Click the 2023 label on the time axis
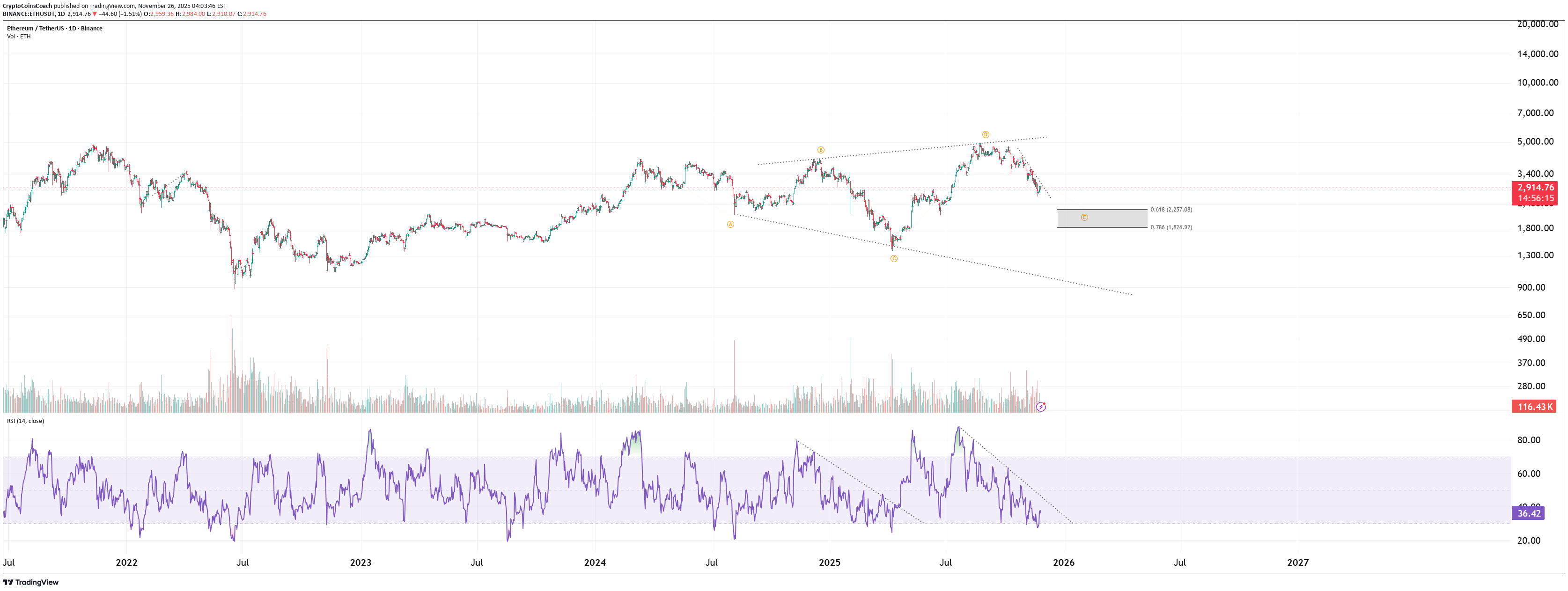The image size is (1568, 591). (361, 562)
